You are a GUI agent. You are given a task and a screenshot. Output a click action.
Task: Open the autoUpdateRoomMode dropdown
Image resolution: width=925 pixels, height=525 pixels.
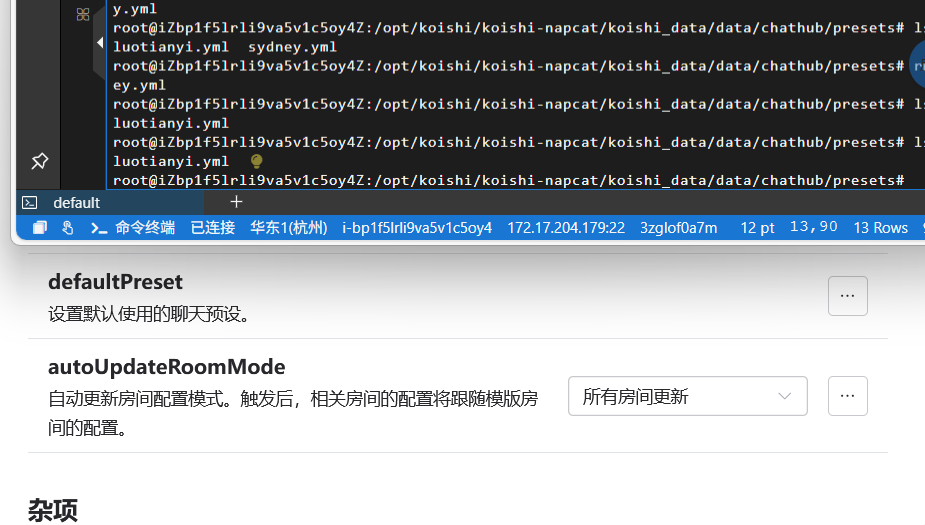[x=687, y=396]
